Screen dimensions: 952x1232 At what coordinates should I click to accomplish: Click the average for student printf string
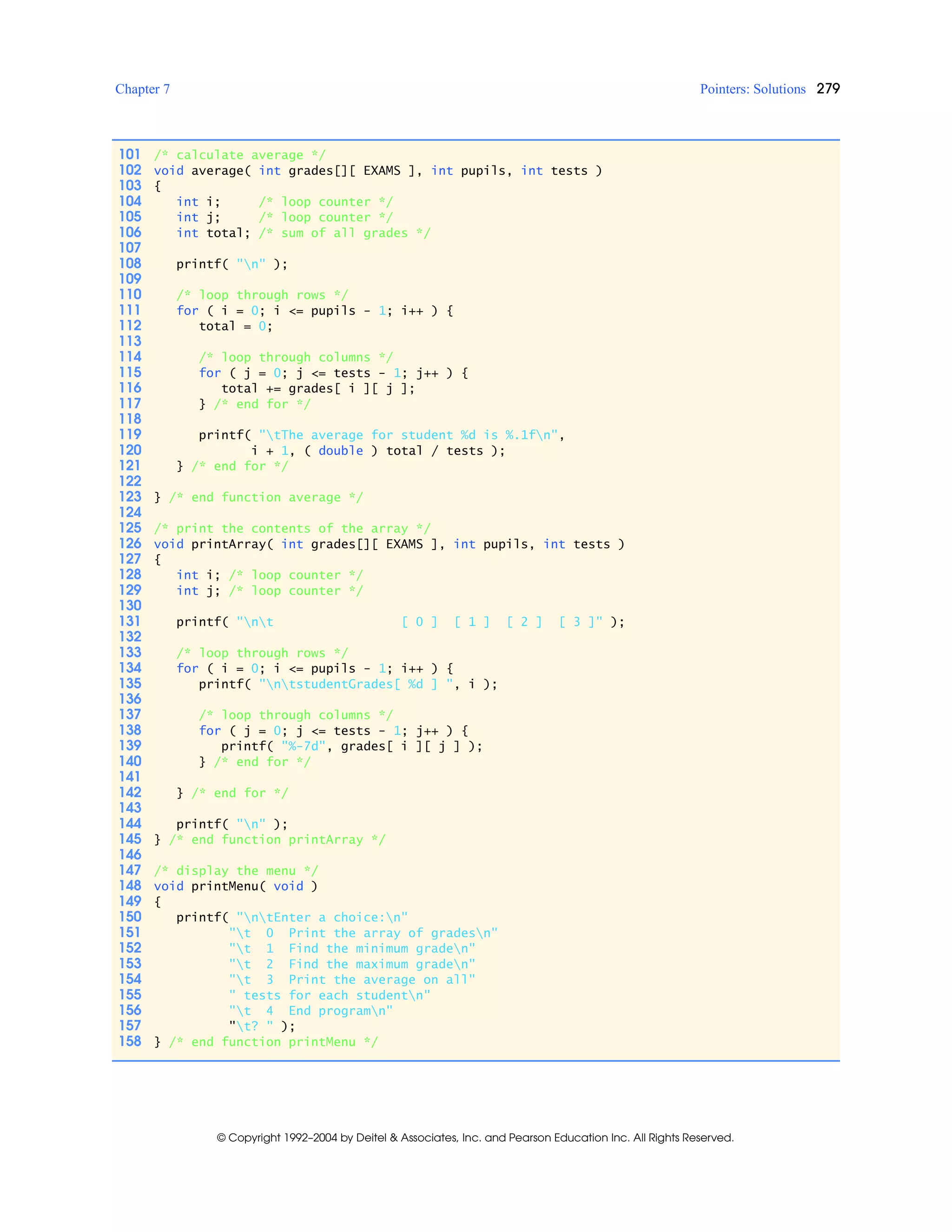click(x=408, y=435)
